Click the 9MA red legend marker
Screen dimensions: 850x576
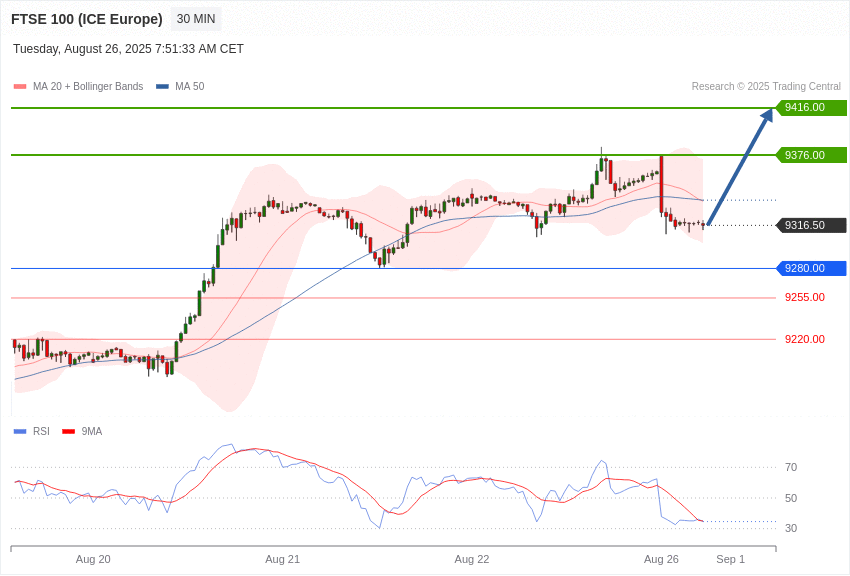click(68, 431)
